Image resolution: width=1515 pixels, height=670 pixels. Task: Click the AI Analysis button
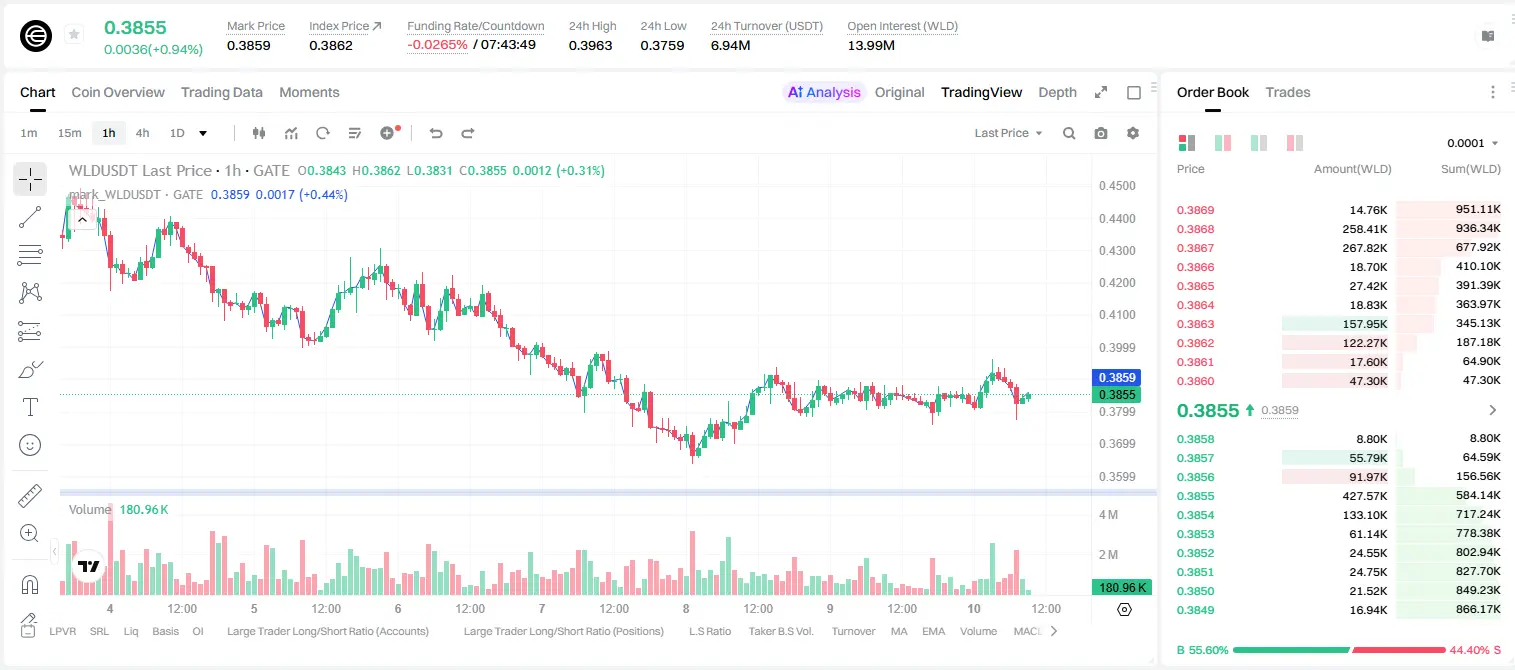(824, 92)
